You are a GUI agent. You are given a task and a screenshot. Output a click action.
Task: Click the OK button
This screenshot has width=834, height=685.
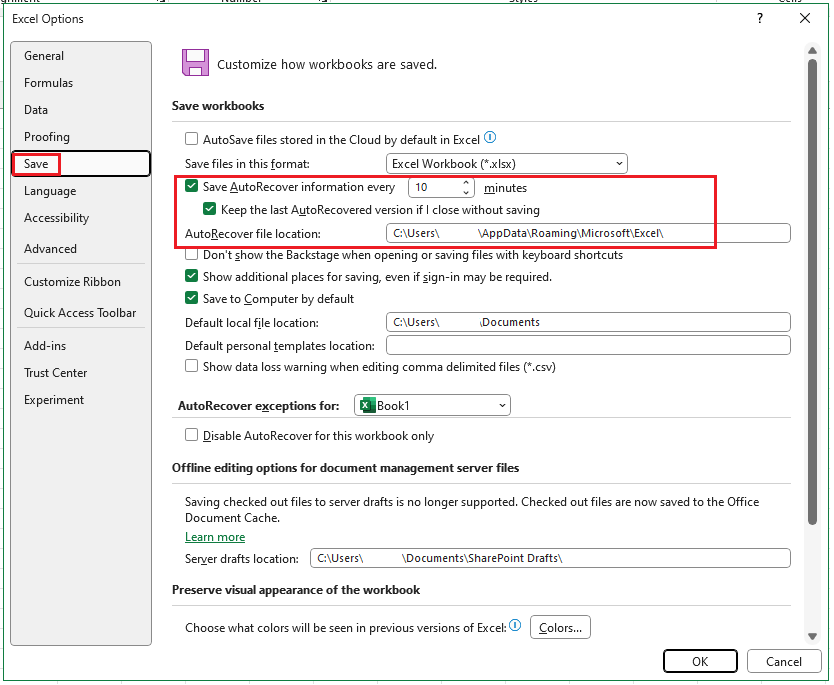pos(700,661)
